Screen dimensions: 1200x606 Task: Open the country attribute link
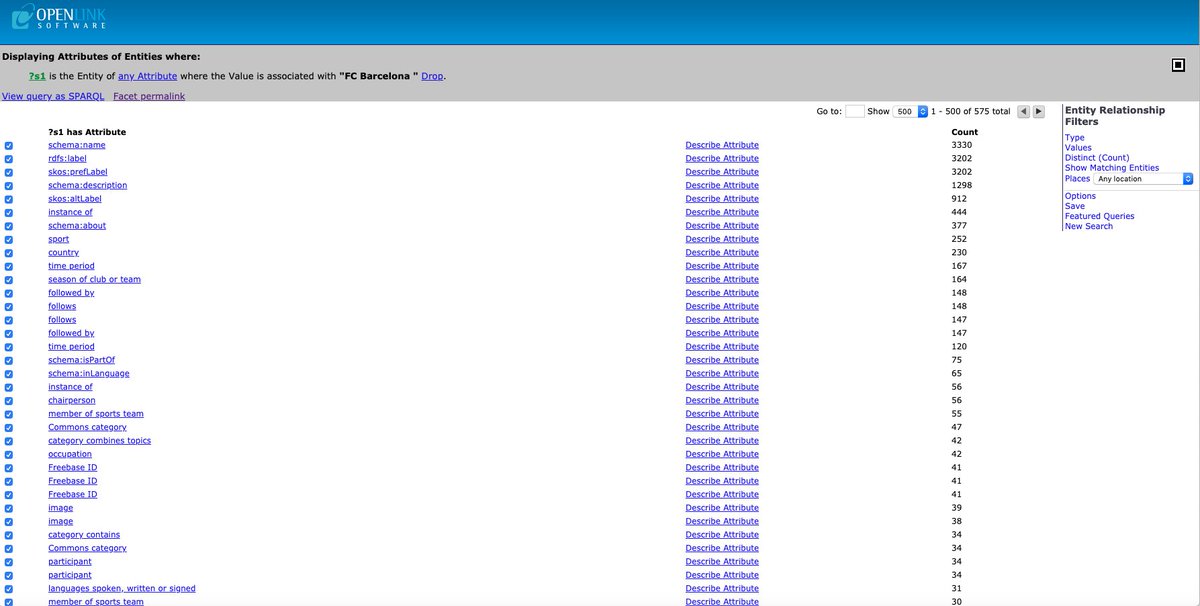pyautogui.click(x=63, y=252)
